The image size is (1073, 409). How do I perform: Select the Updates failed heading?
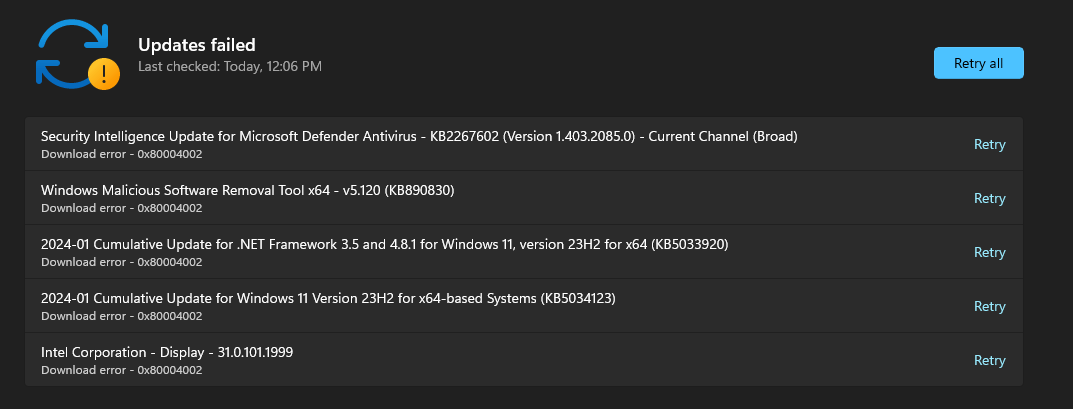(196, 44)
